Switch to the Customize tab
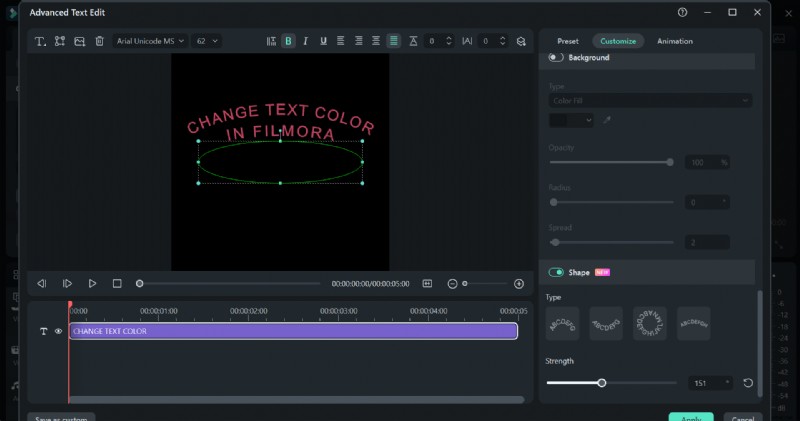The width and height of the screenshot is (800, 421). (x=618, y=41)
